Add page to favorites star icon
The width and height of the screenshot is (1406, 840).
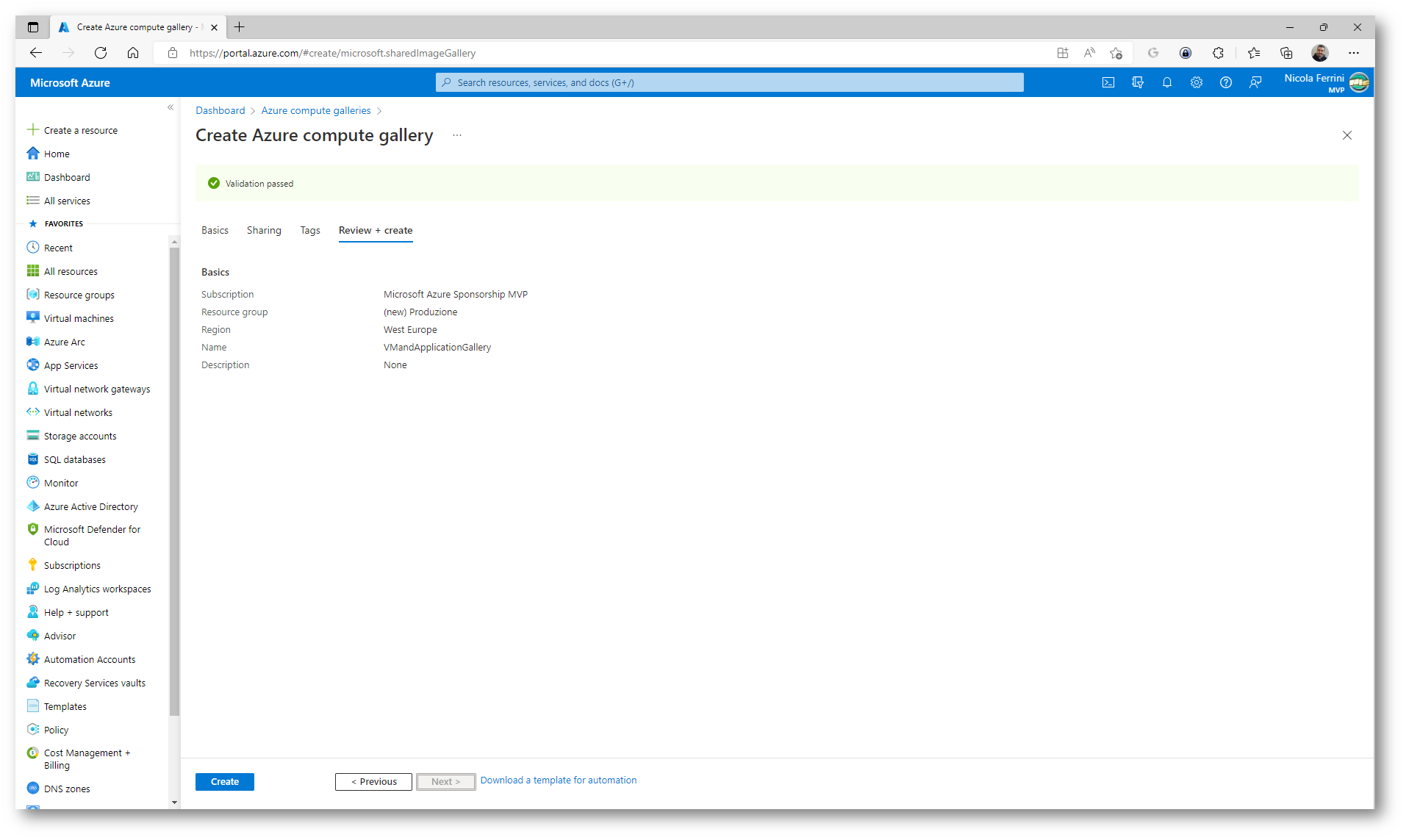click(1116, 53)
